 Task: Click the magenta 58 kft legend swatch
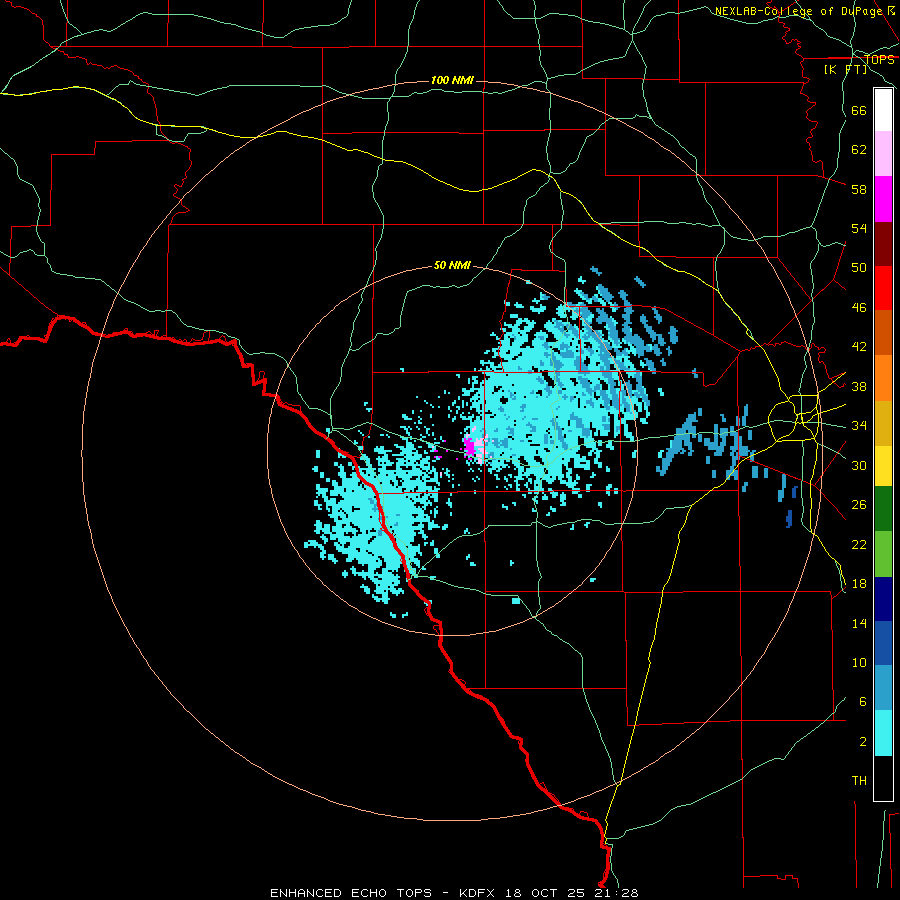[x=883, y=199]
